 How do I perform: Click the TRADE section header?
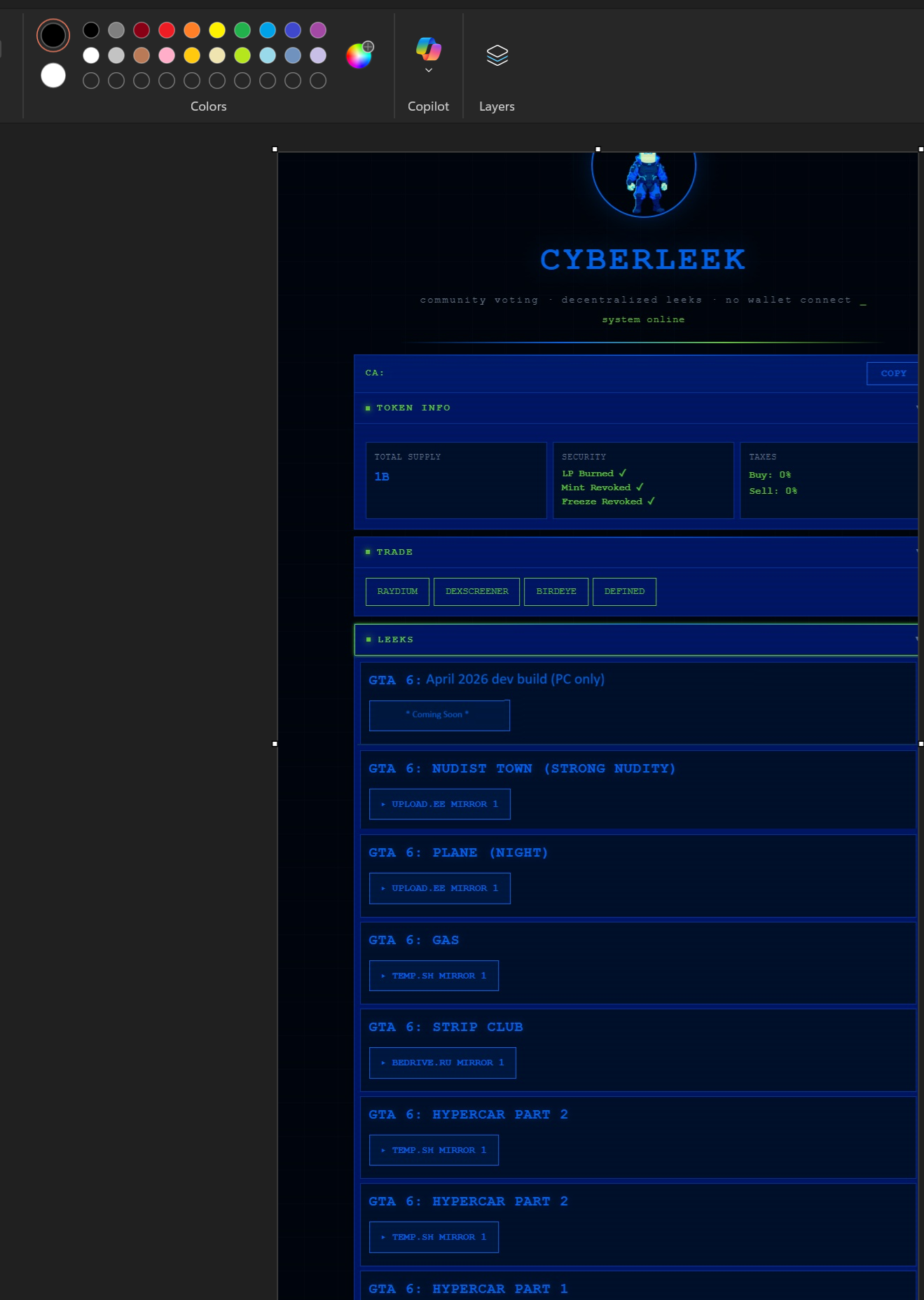point(636,552)
